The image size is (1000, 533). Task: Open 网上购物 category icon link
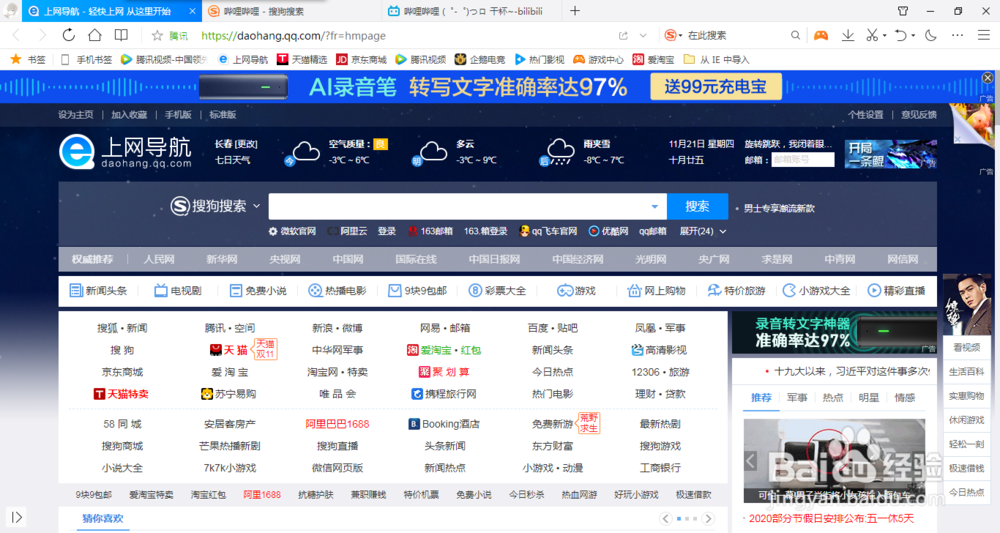coord(656,291)
